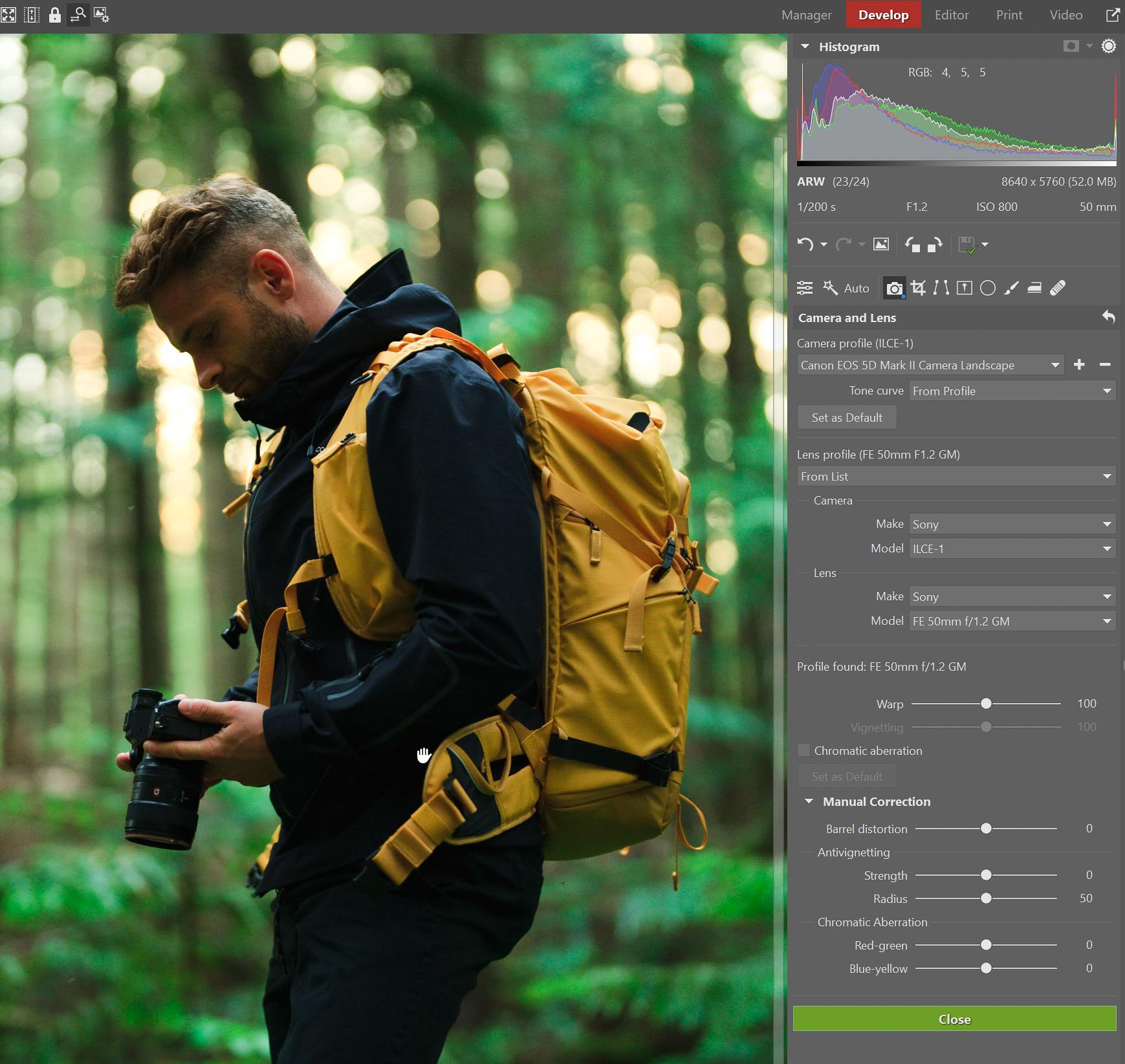Click the Set as Default button

[x=847, y=417]
